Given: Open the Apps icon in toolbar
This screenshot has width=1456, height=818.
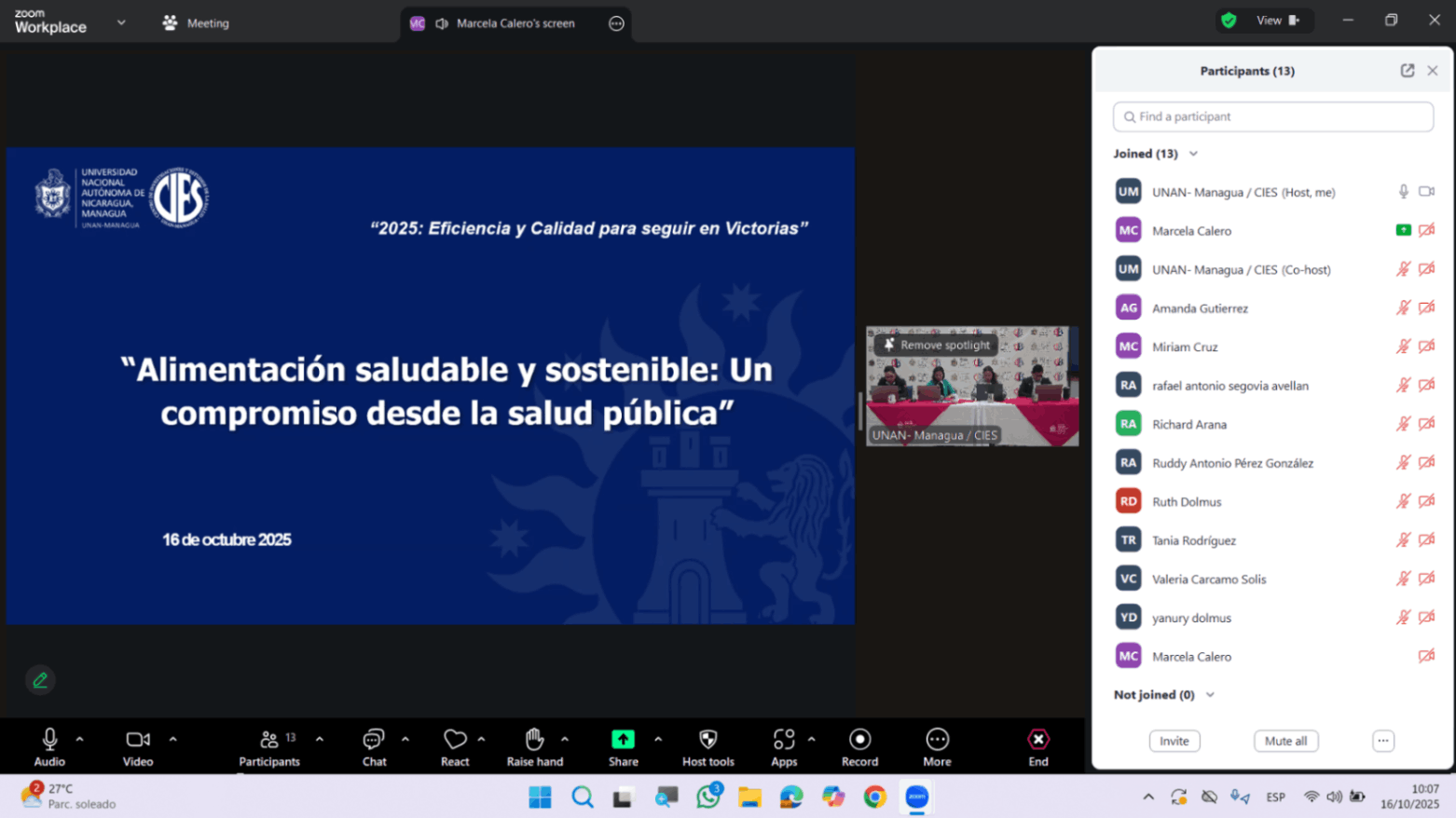Looking at the screenshot, I should [x=784, y=741].
